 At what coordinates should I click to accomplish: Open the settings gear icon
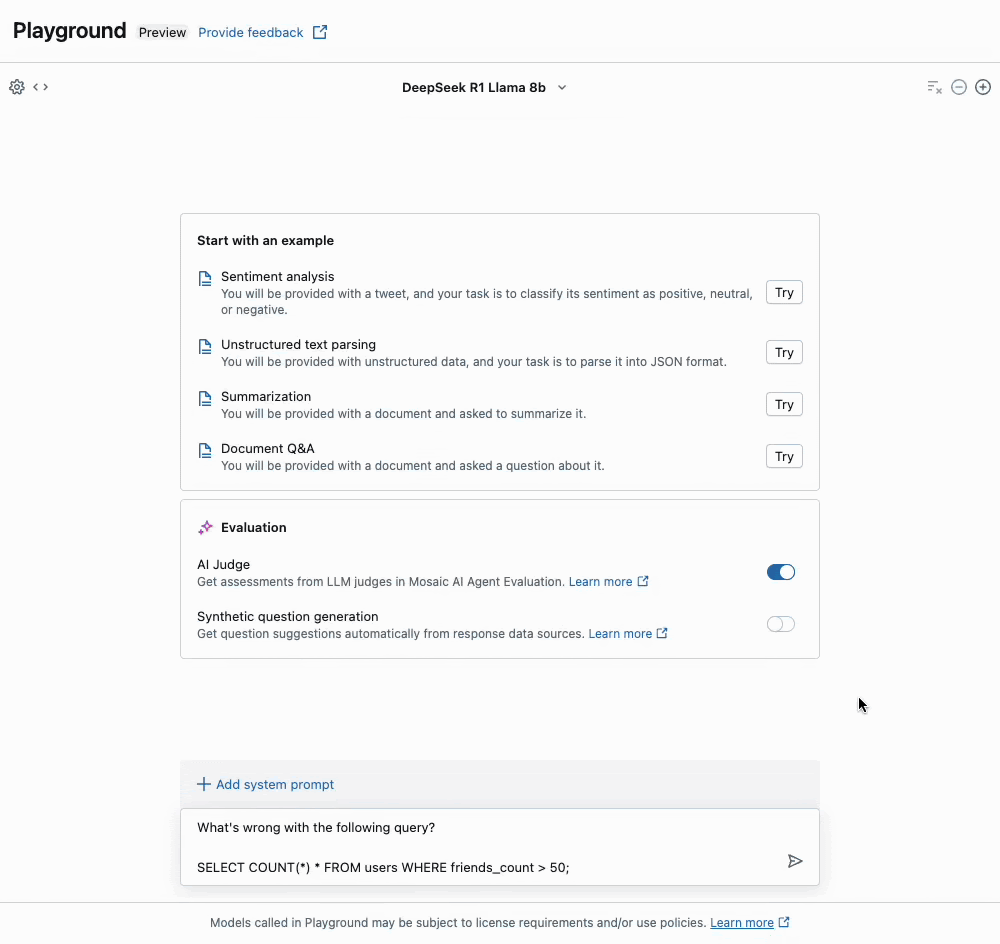[17, 87]
